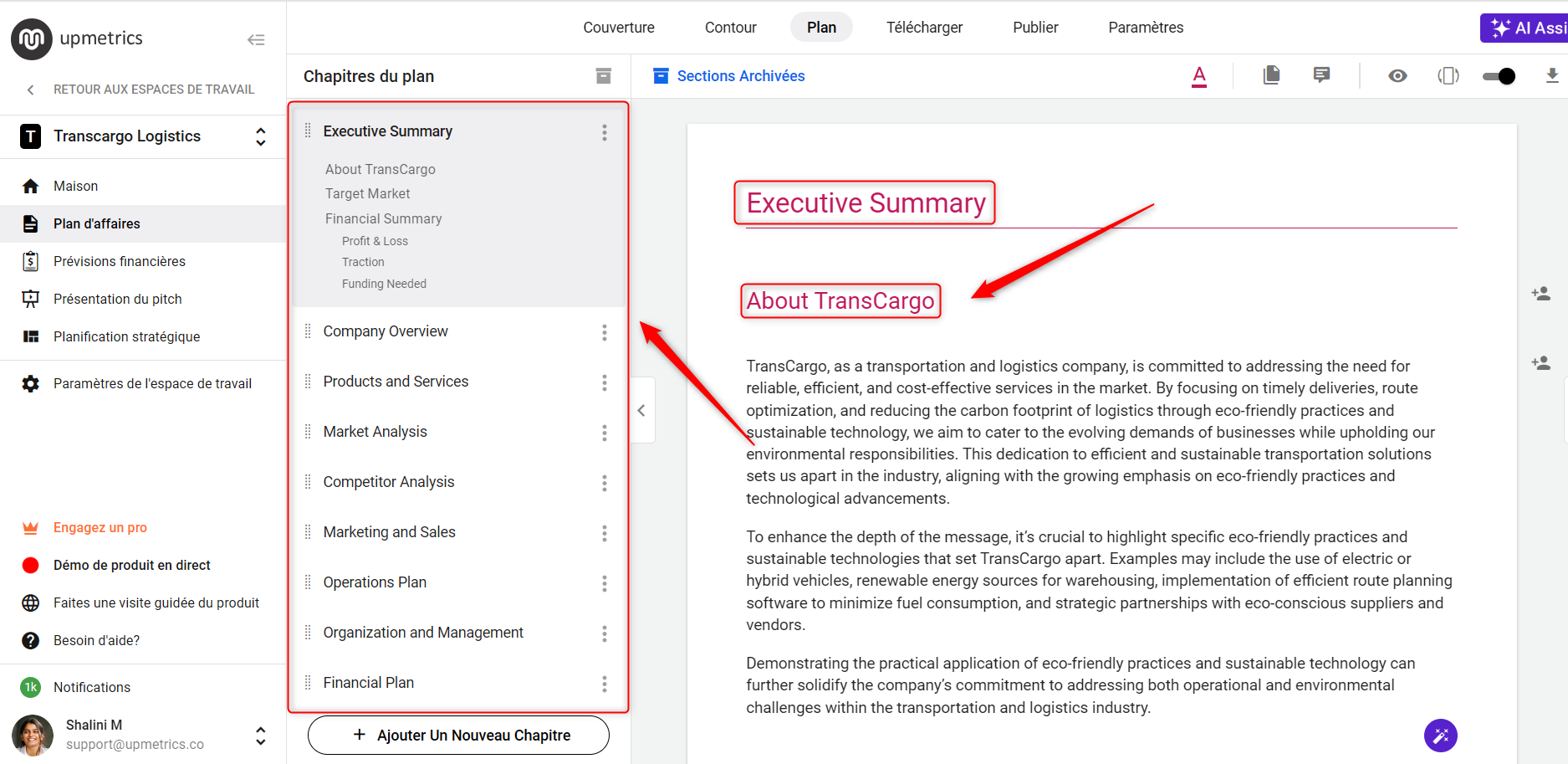Select Funding Needed sub-item
1568x764 pixels.
coord(384,284)
